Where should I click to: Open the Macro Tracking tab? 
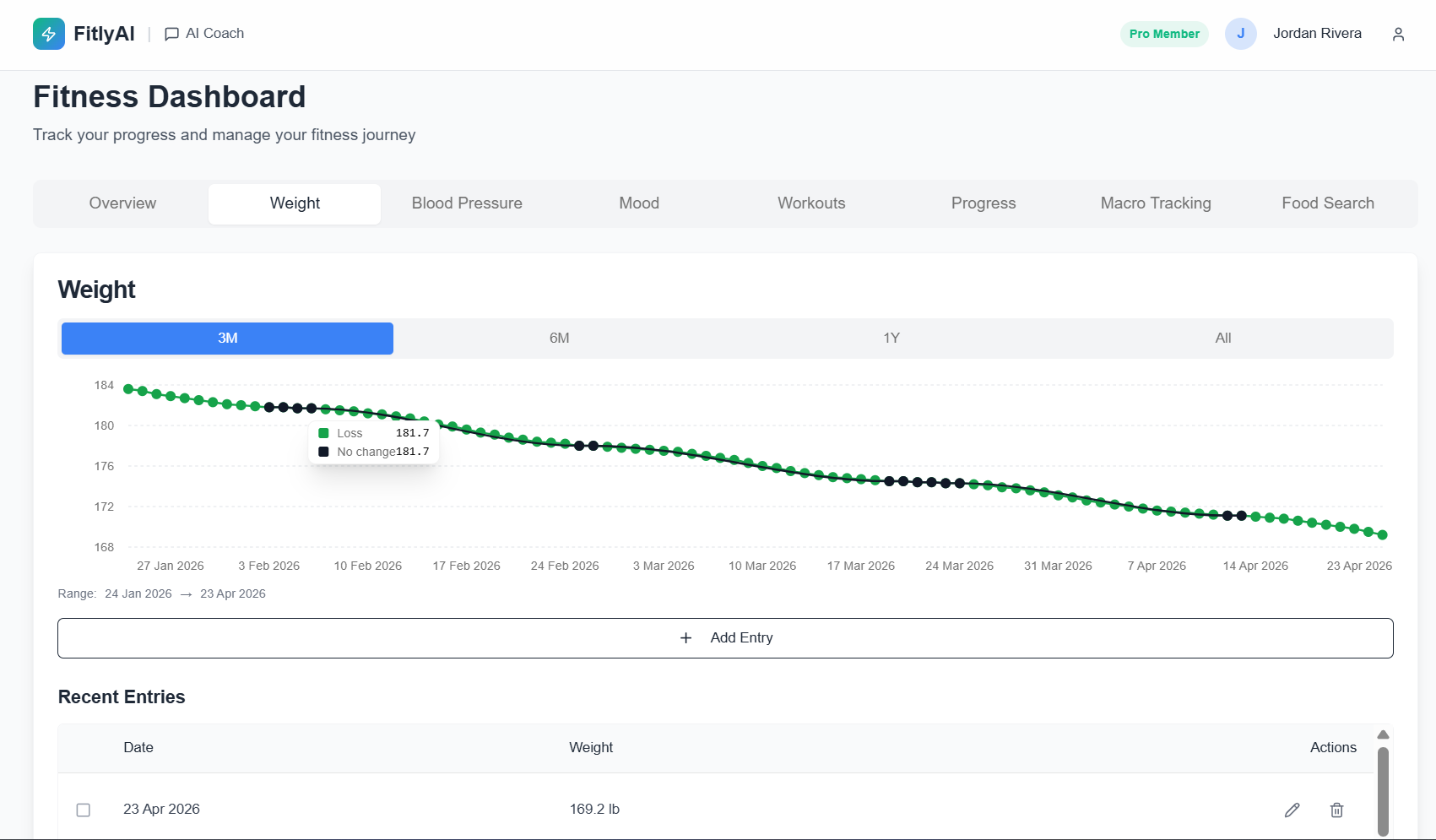[x=1156, y=203]
